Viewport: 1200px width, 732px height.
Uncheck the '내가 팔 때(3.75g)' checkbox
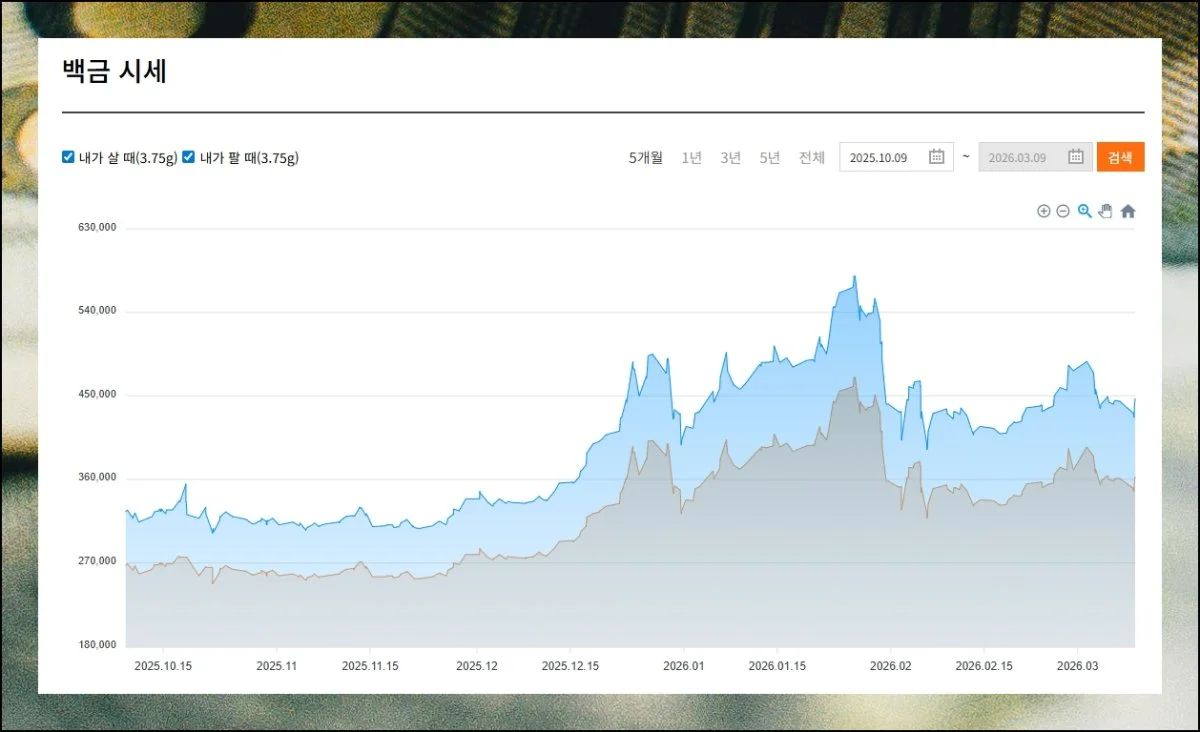pyautogui.click(x=188, y=157)
